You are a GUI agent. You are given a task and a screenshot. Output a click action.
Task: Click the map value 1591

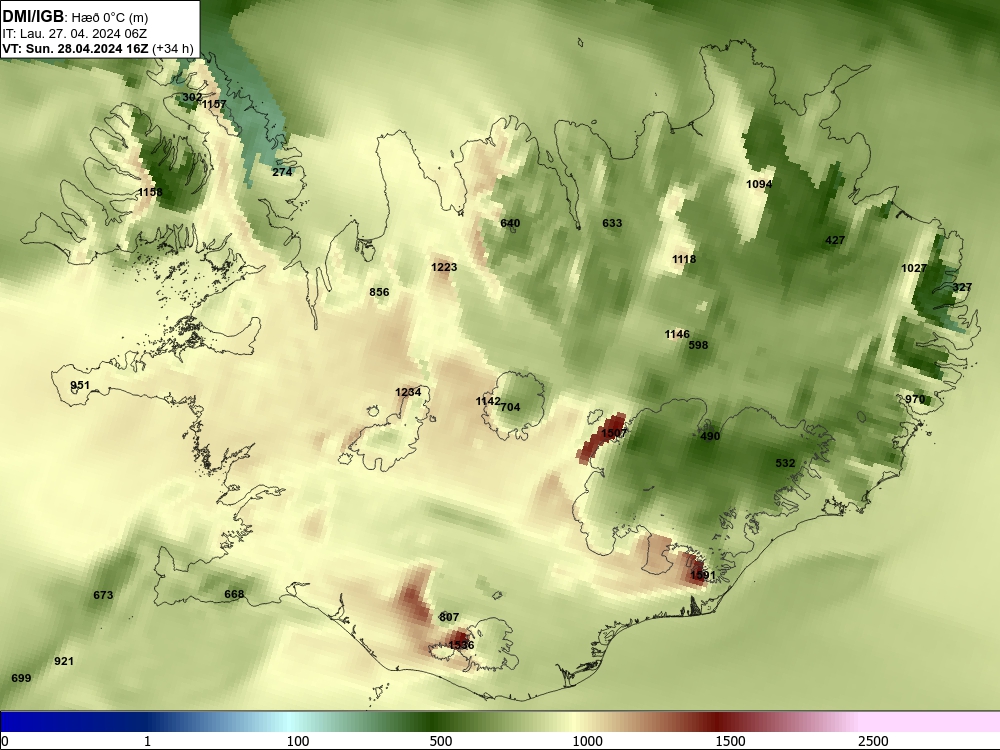[703, 575]
